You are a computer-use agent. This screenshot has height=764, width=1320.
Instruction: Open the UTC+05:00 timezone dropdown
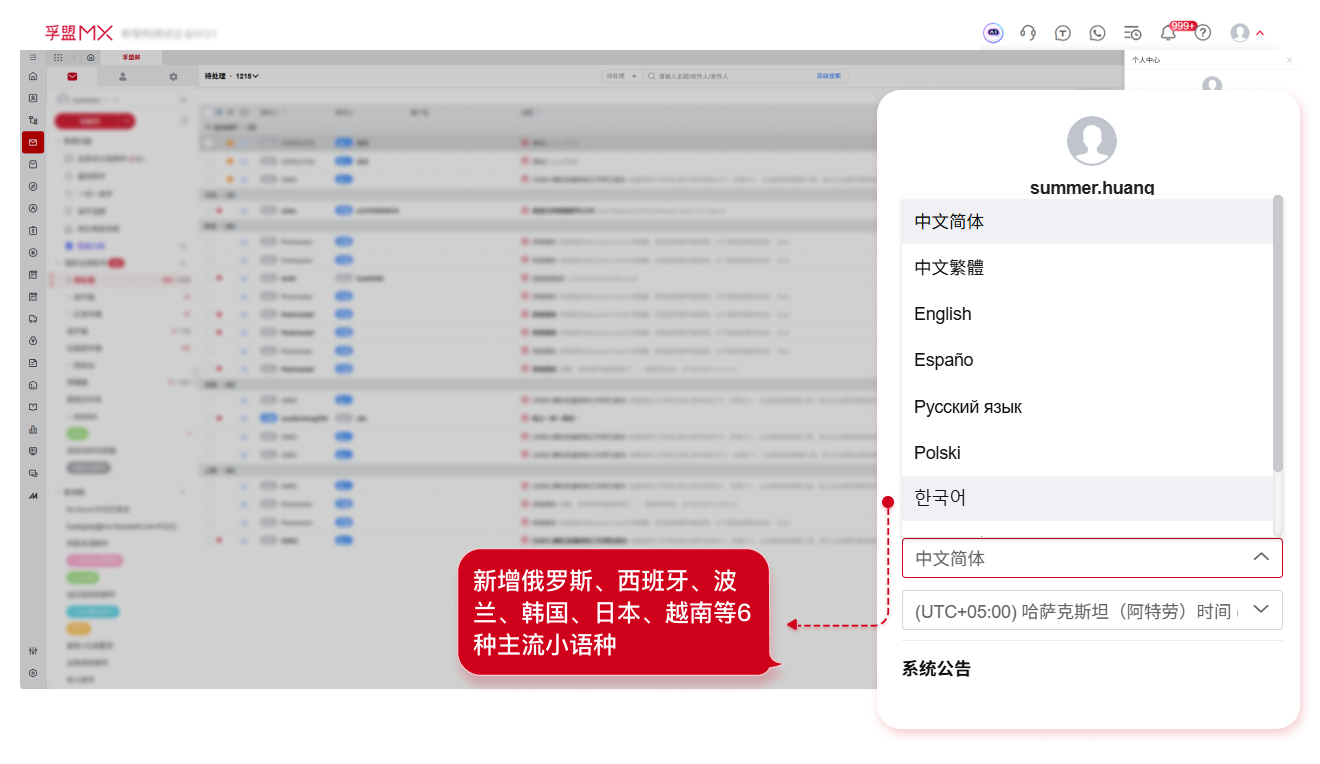[1092, 610]
